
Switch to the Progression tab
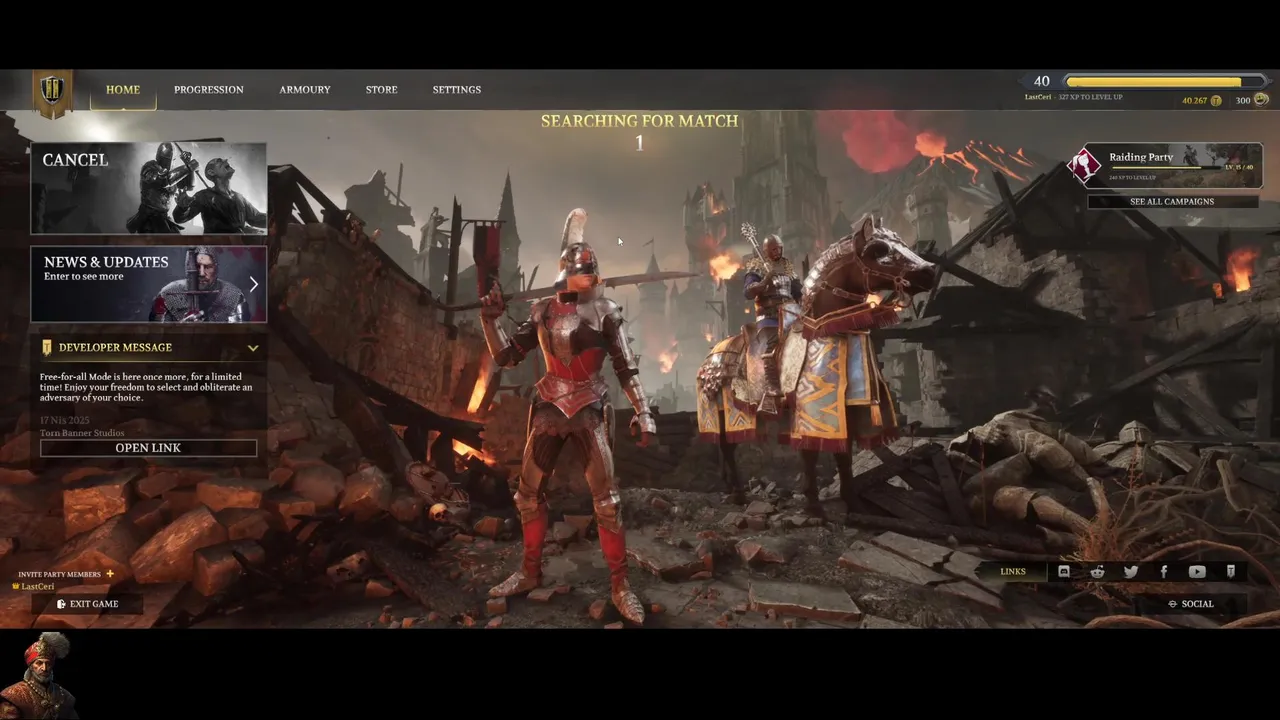coord(209,90)
